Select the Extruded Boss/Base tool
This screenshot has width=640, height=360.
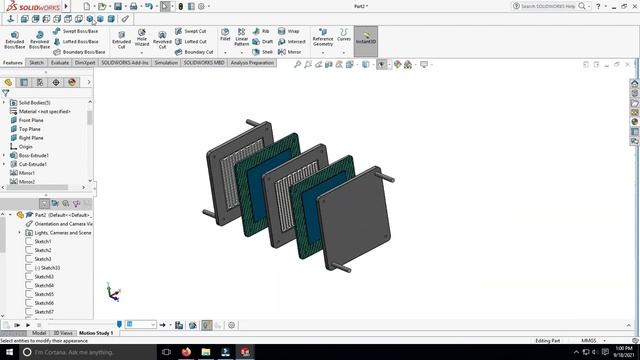pos(15,40)
